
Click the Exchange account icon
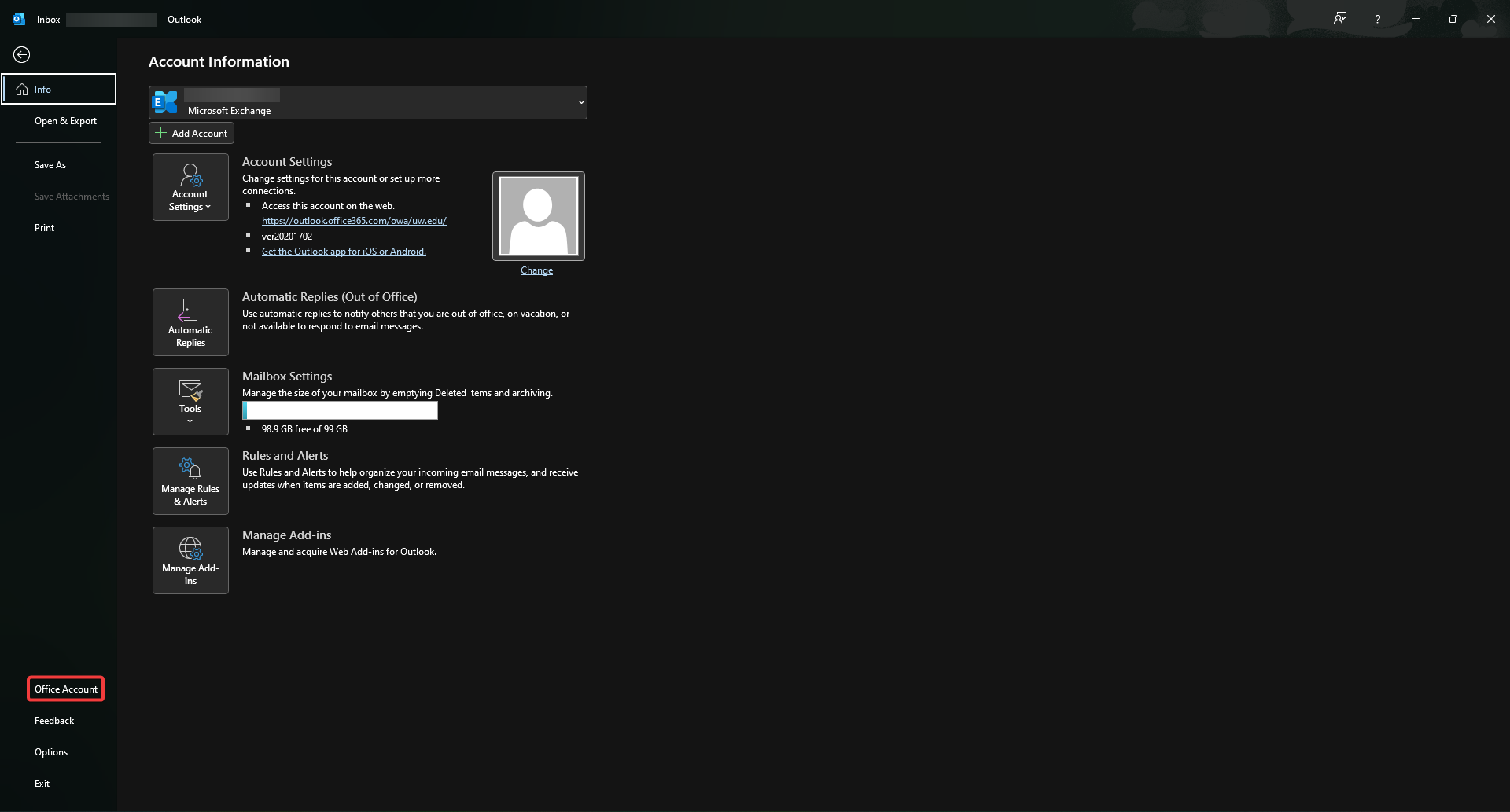point(165,102)
